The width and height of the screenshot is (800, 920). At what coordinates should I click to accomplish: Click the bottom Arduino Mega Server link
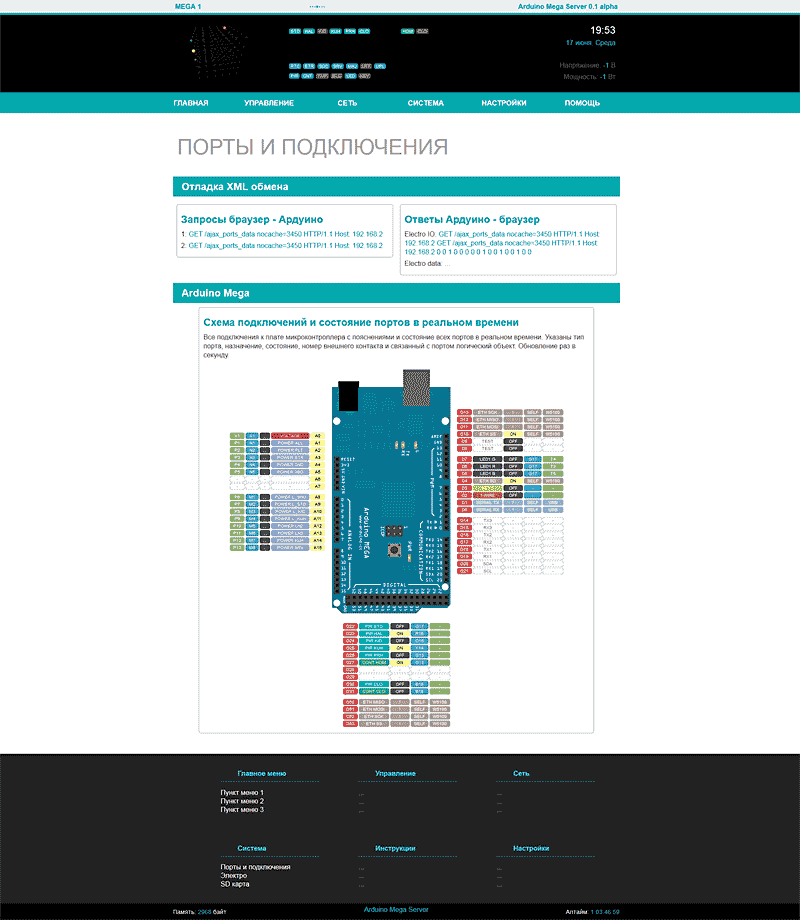(396, 910)
